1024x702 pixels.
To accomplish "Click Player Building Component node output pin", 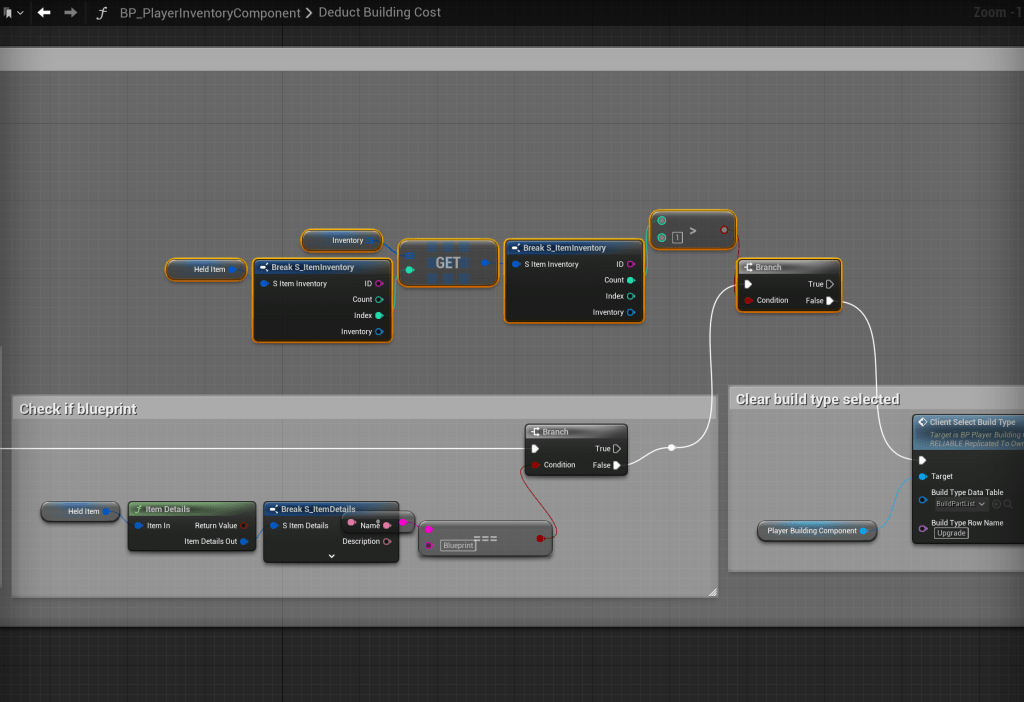I will pyautogui.click(x=864, y=531).
